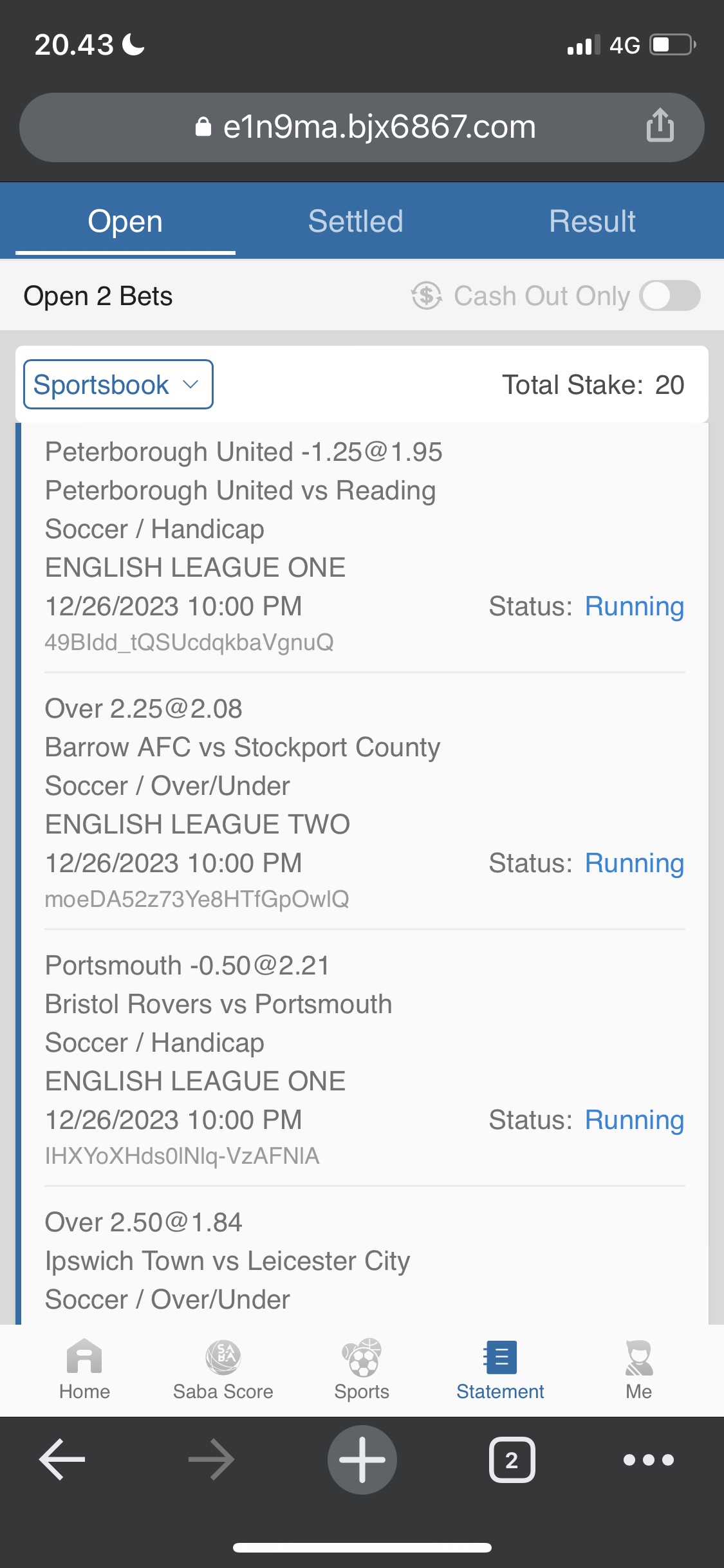Open the Barrow AFC vs Stockport County bet
This screenshot has height=1568, width=724.
click(243, 747)
